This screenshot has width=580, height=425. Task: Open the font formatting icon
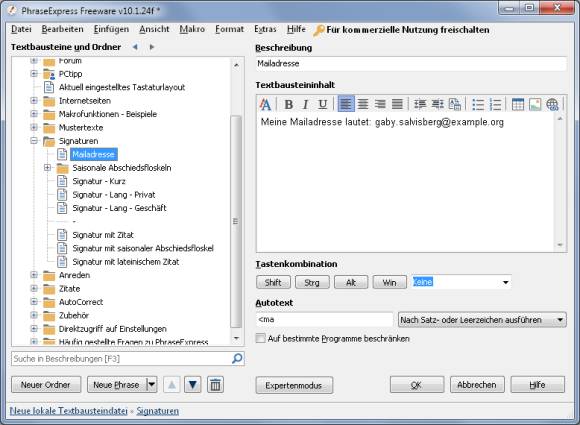pos(265,104)
